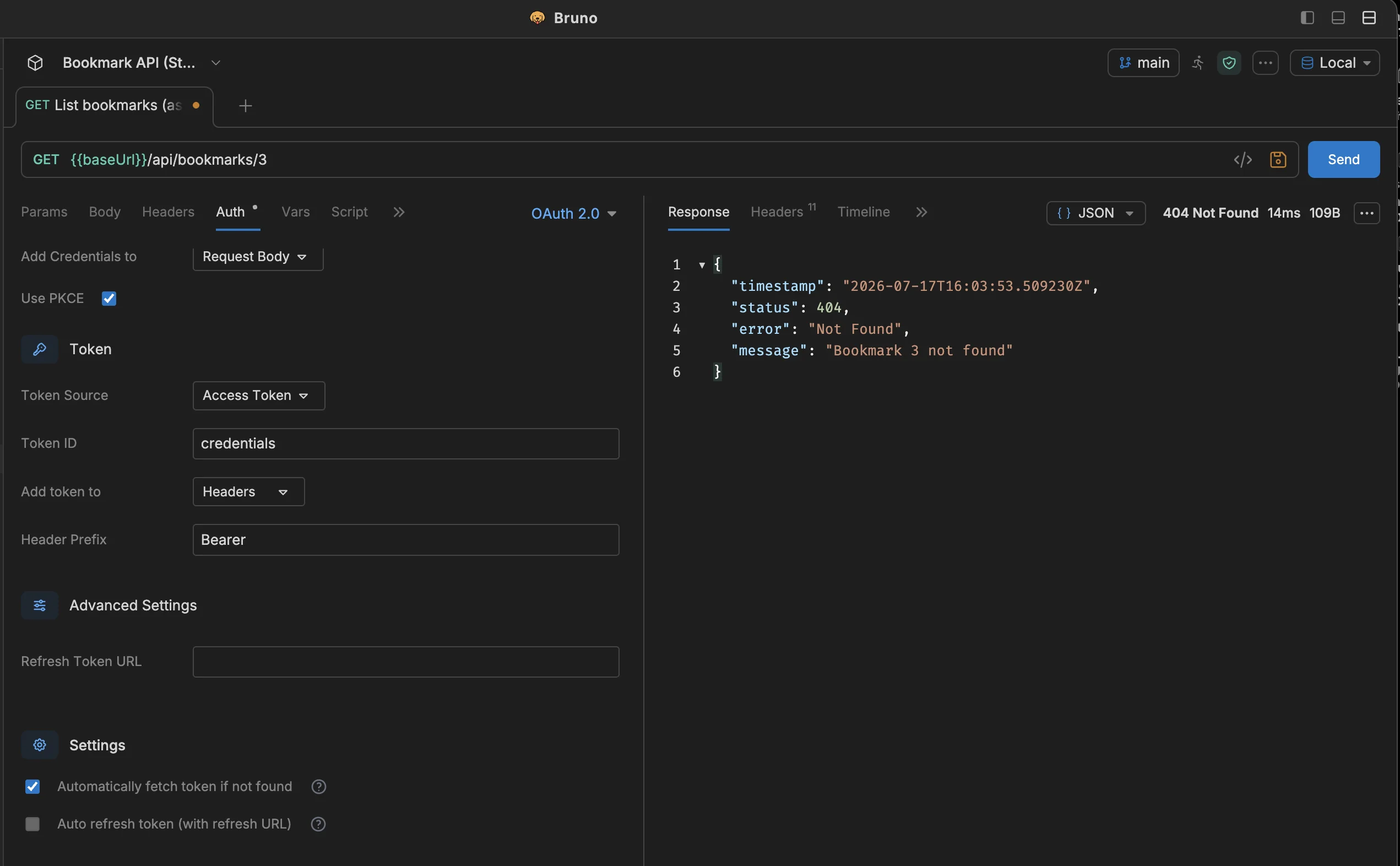
Task: Toggle the left sidebar layout icon
Action: click(1307, 18)
